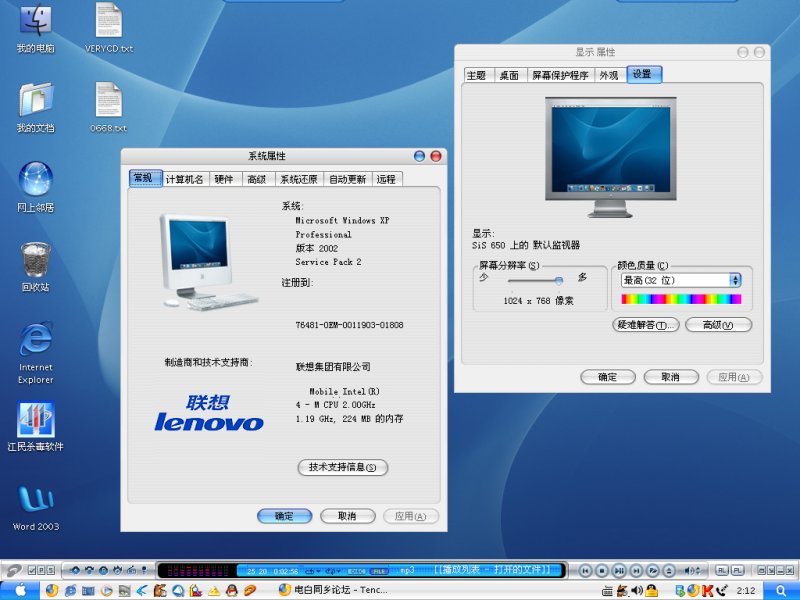The width and height of the screenshot is (800, 600).
Task: Switch to the 外观 tab in Display Properties
Action: (x=607, y=74)
